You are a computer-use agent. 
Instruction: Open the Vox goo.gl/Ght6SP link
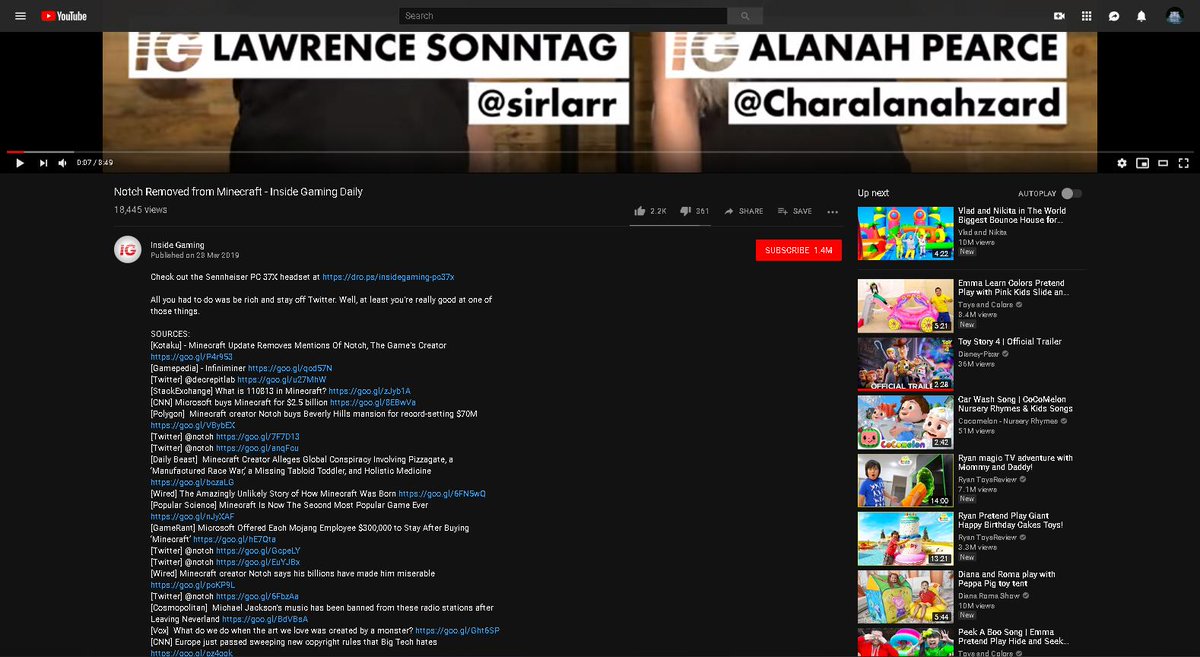tap(457, 631)
